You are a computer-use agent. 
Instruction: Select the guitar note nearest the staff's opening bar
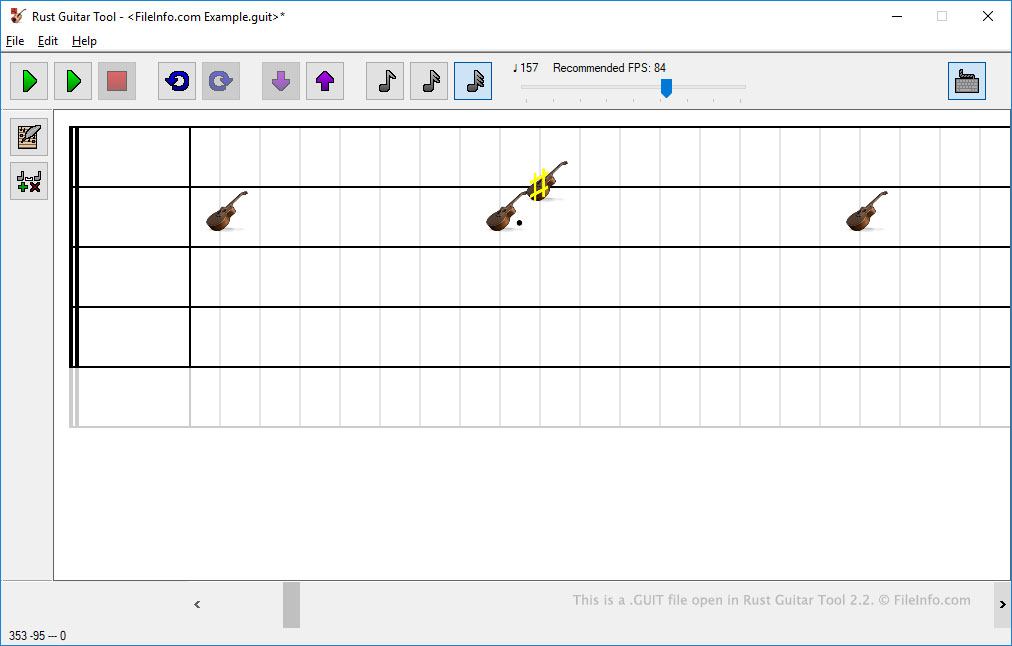click(x=227, y=211)
